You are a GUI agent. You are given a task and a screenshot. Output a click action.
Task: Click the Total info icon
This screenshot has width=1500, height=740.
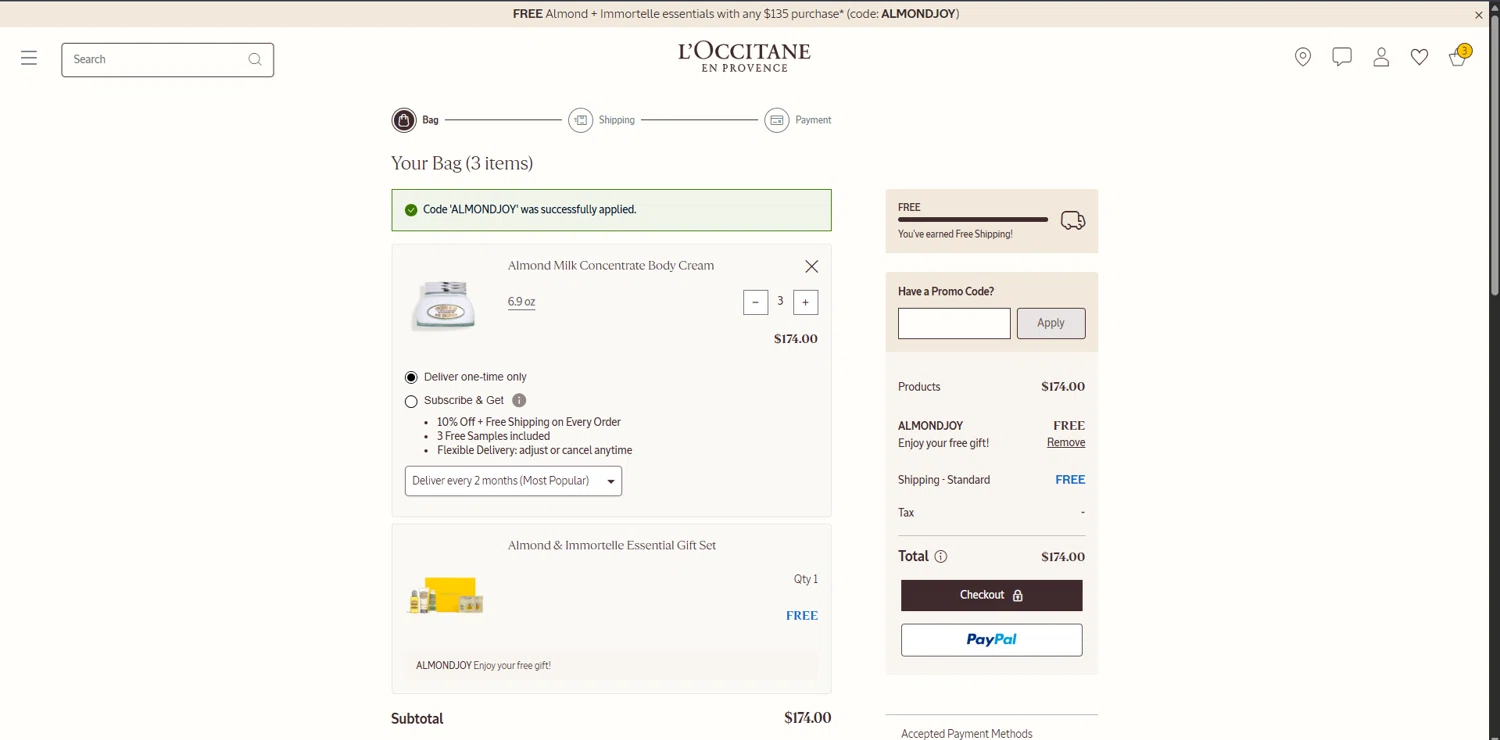[x=941, y=557]
